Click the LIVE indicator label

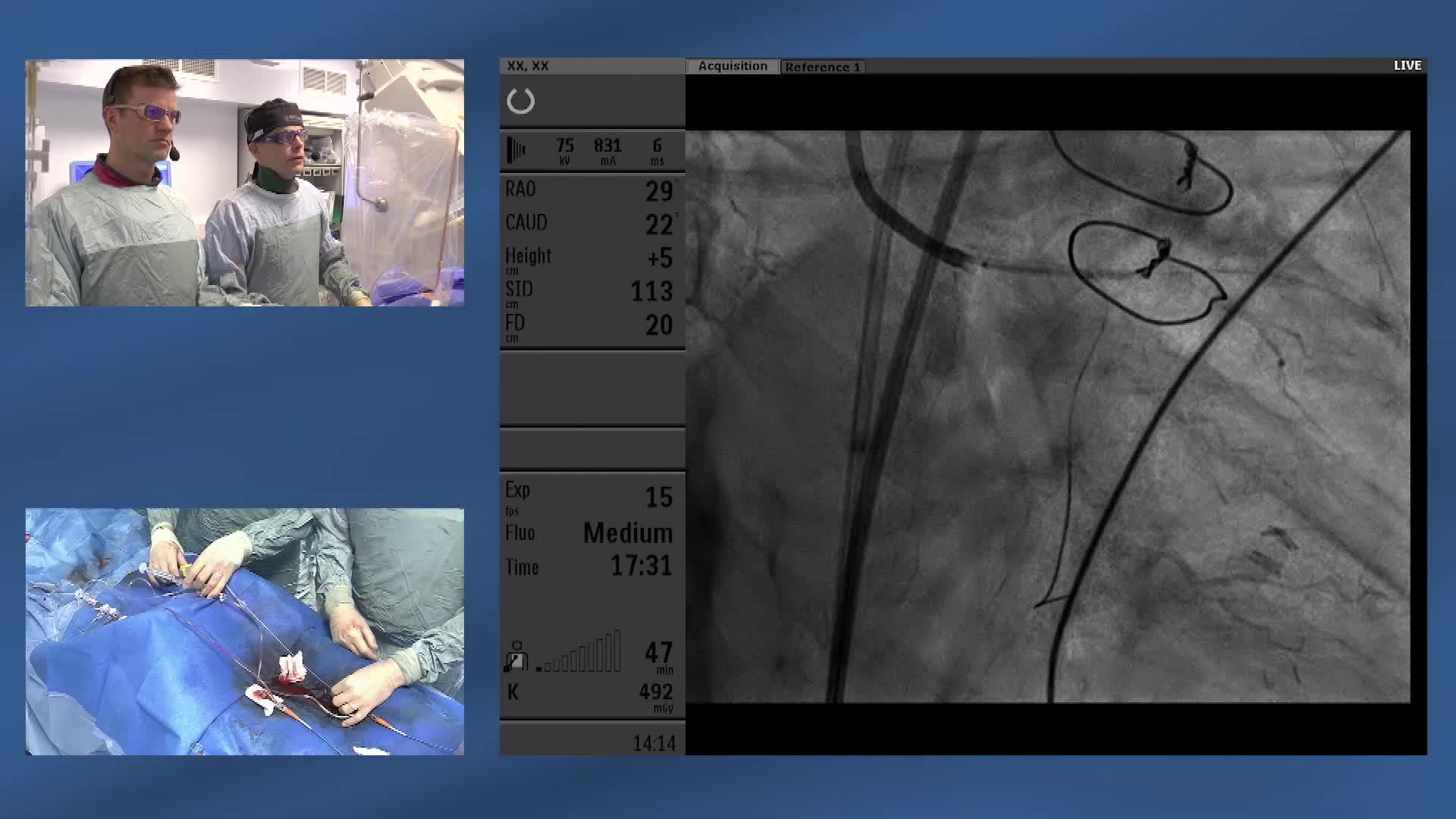pos(1407,66)
